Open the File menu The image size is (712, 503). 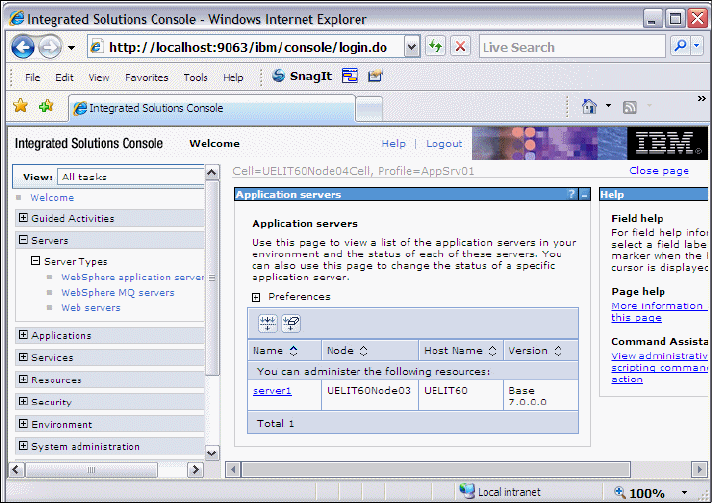tap(32, 78)
